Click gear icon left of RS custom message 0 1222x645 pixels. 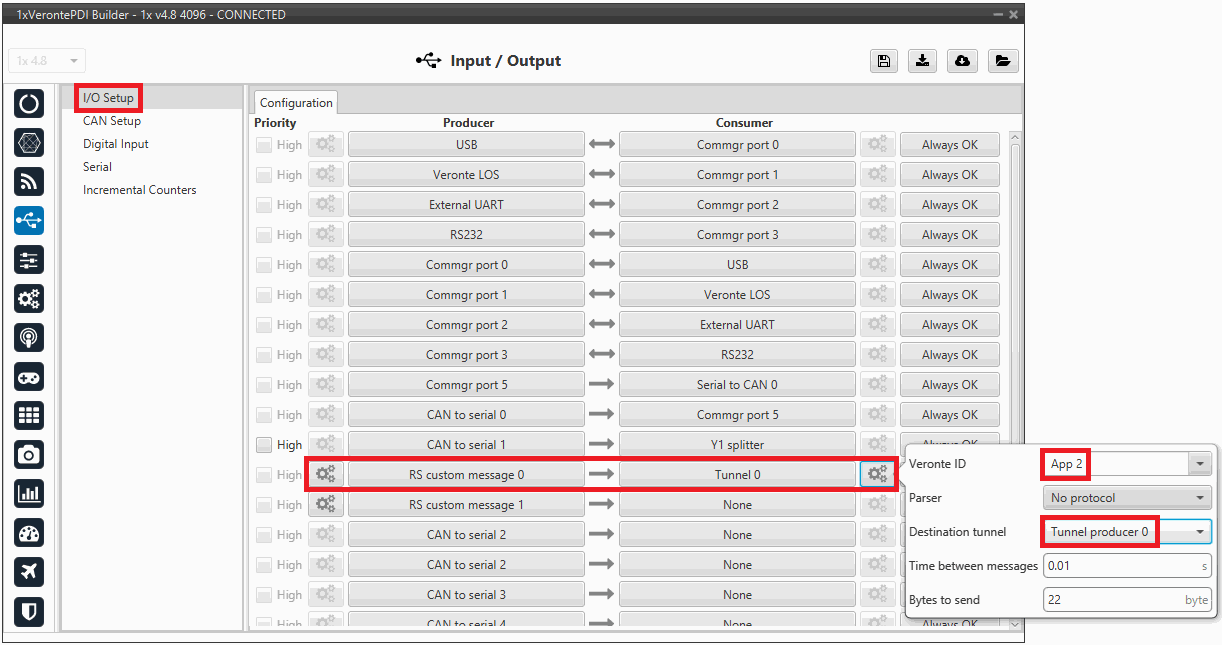point(326,475)
